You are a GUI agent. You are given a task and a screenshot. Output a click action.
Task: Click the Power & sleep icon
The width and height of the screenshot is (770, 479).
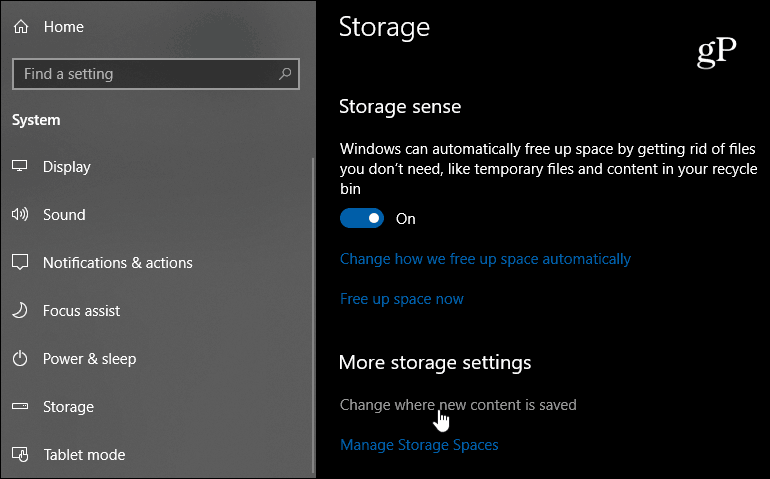[x=20, y=358]
